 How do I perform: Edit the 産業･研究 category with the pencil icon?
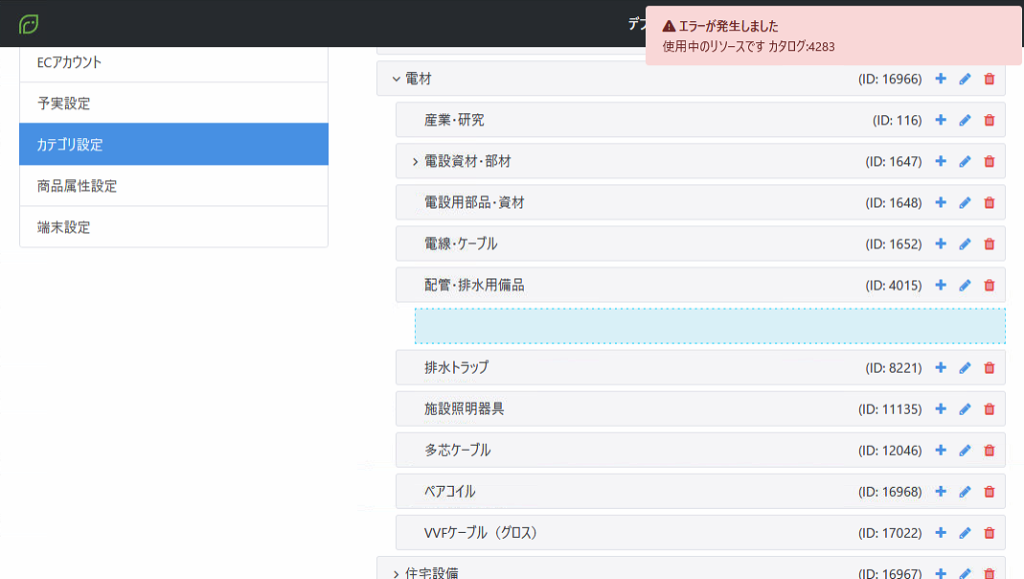point(965,120)
